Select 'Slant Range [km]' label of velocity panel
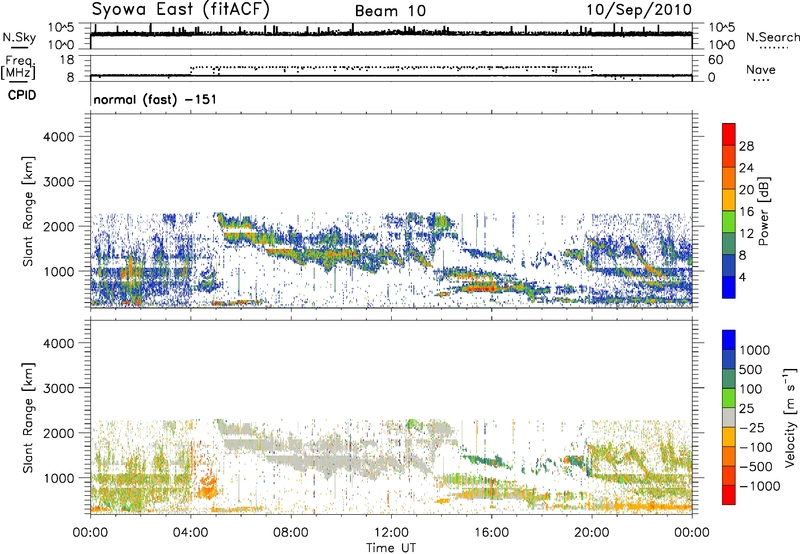This screenshot has width=800, height=554. (28, 418)
